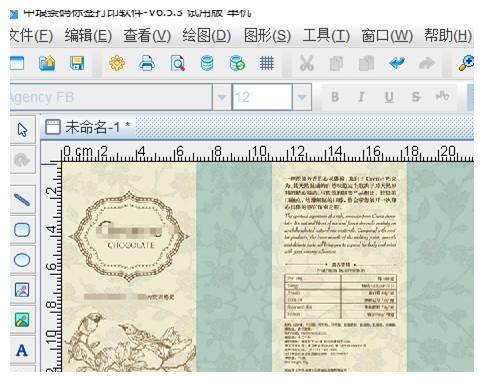
Task: Redo with the gray arrow icon
Action: tap(427, 63)
